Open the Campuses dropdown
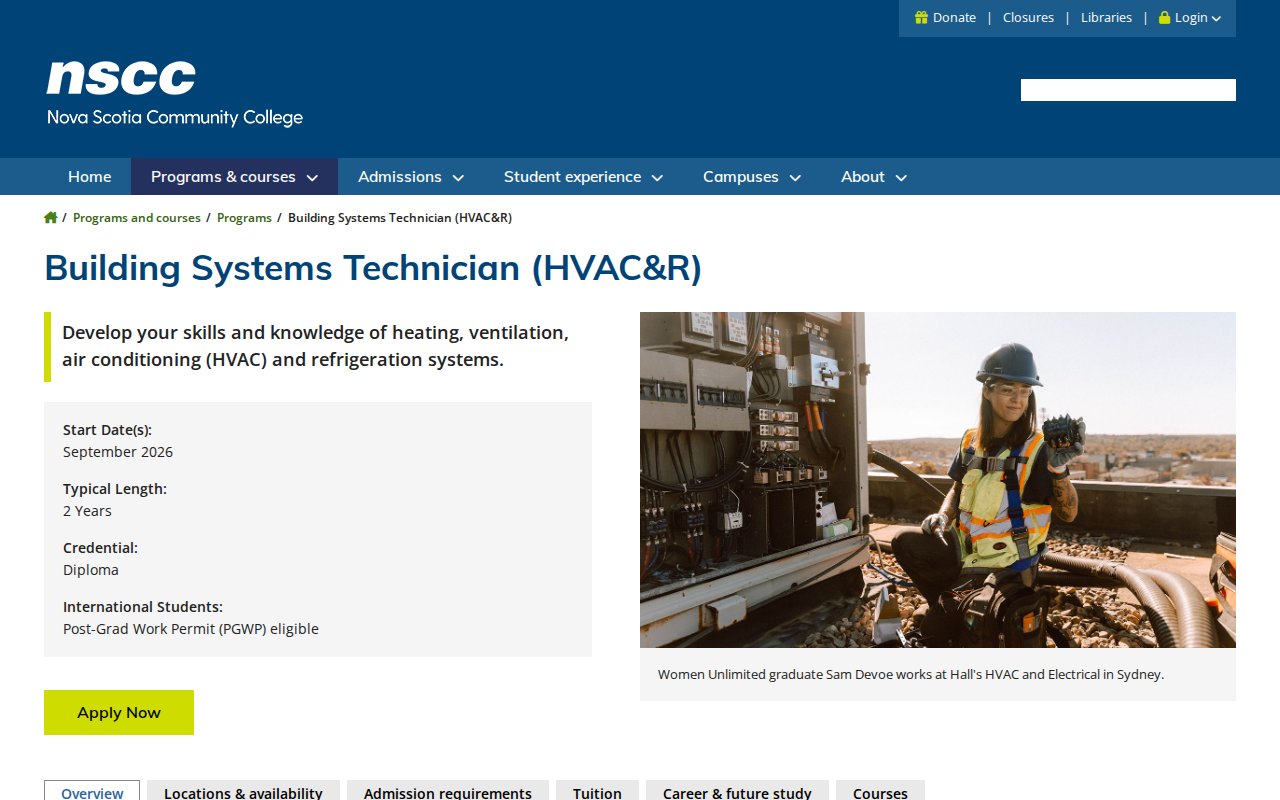This screenshot has height=800, width=1280. coord(751,177)
